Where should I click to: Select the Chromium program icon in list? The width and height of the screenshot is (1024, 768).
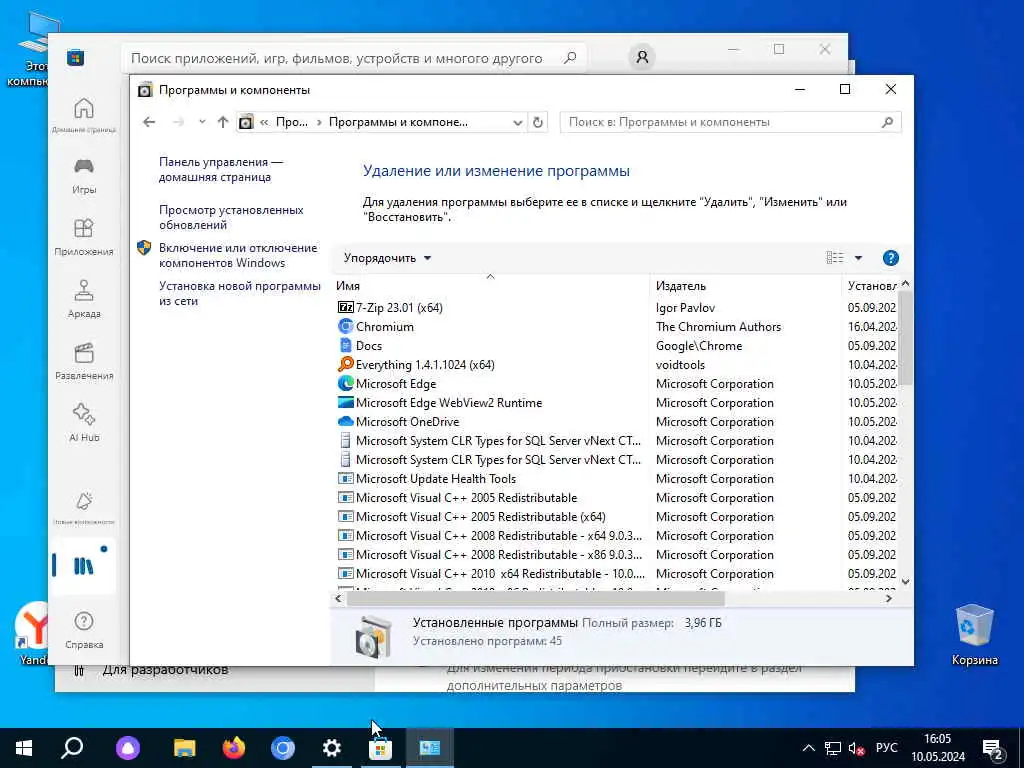click(345, 327)
